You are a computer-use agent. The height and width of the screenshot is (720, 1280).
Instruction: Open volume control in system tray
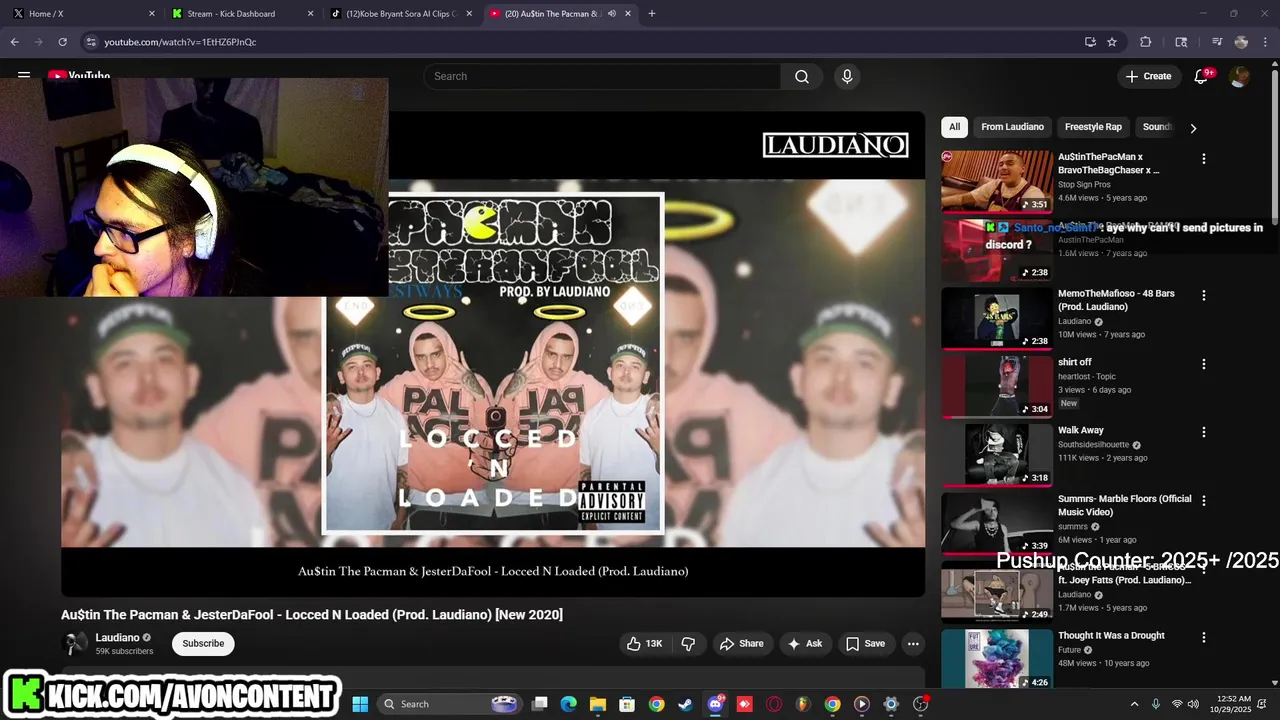point(1193,704)
